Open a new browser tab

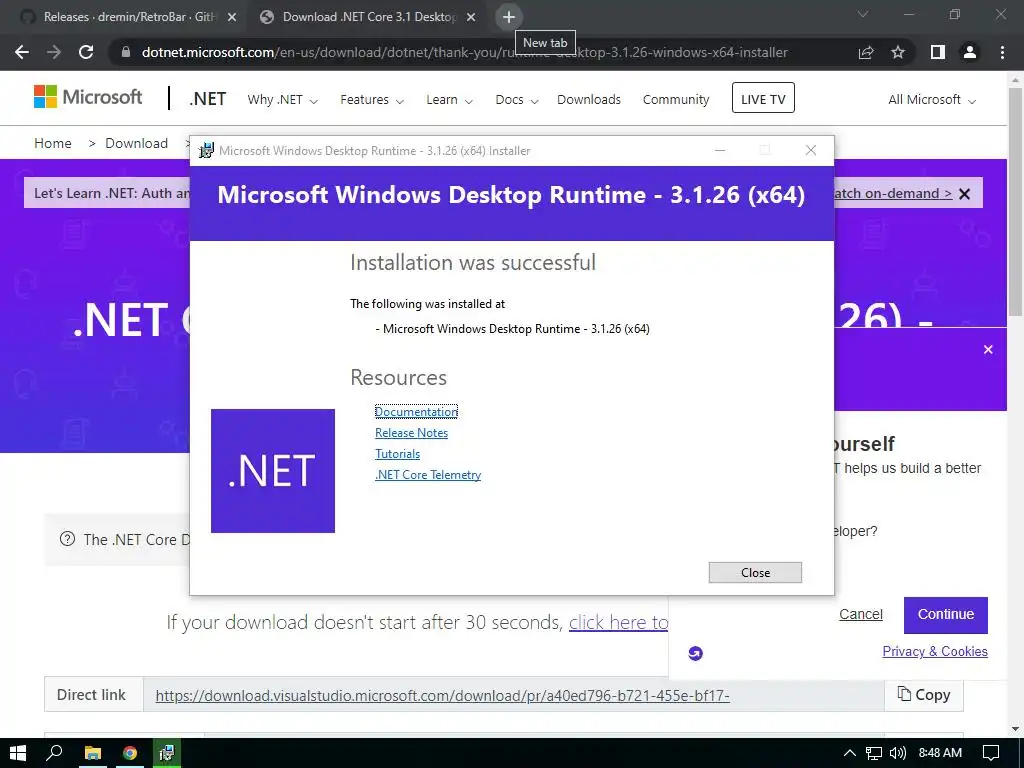(509, 17)
